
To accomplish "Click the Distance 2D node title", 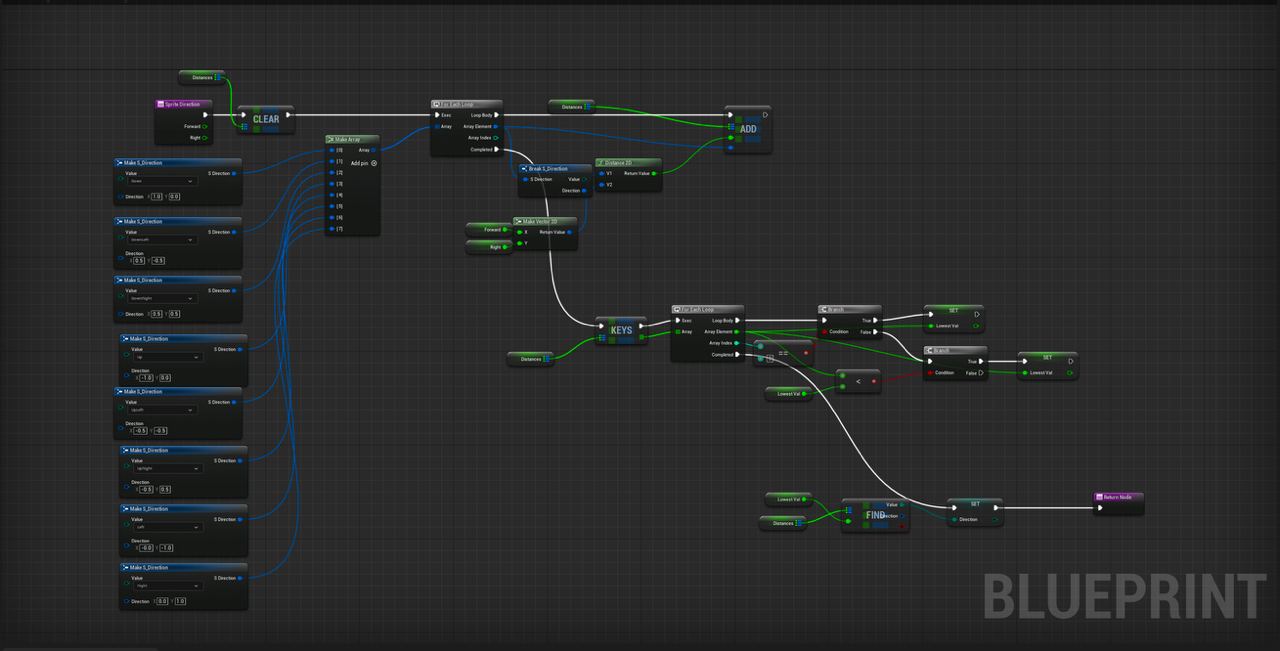I will tap(619, 162).
